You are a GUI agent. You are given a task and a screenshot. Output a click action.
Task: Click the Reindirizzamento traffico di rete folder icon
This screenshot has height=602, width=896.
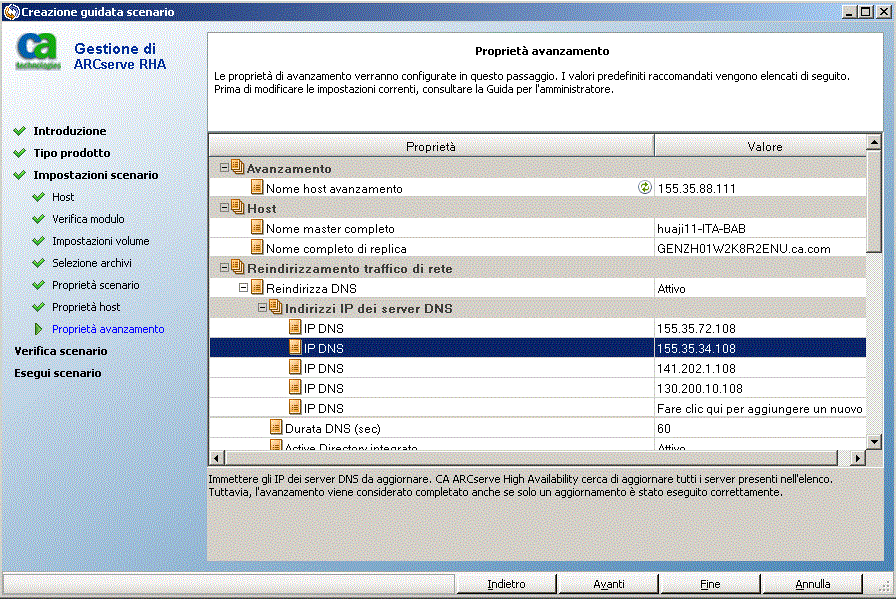pos(238,268)
